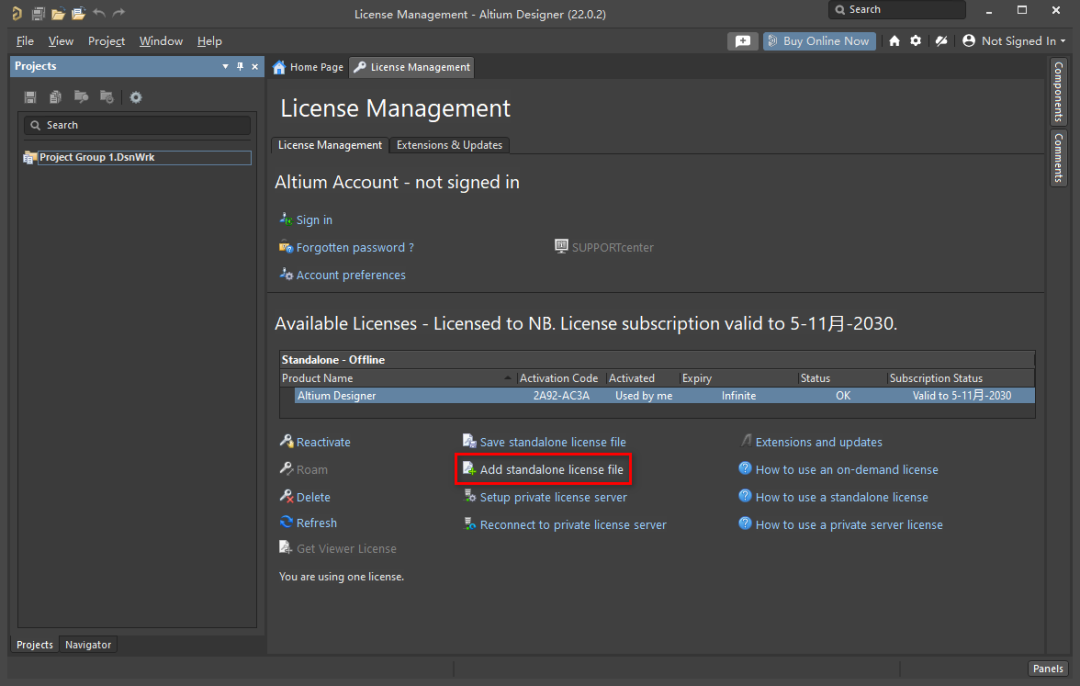This screenshot has height=686, width=1080.
Task: Open the Projects panel dropdown arrow
Action: [x=225, y=67]
